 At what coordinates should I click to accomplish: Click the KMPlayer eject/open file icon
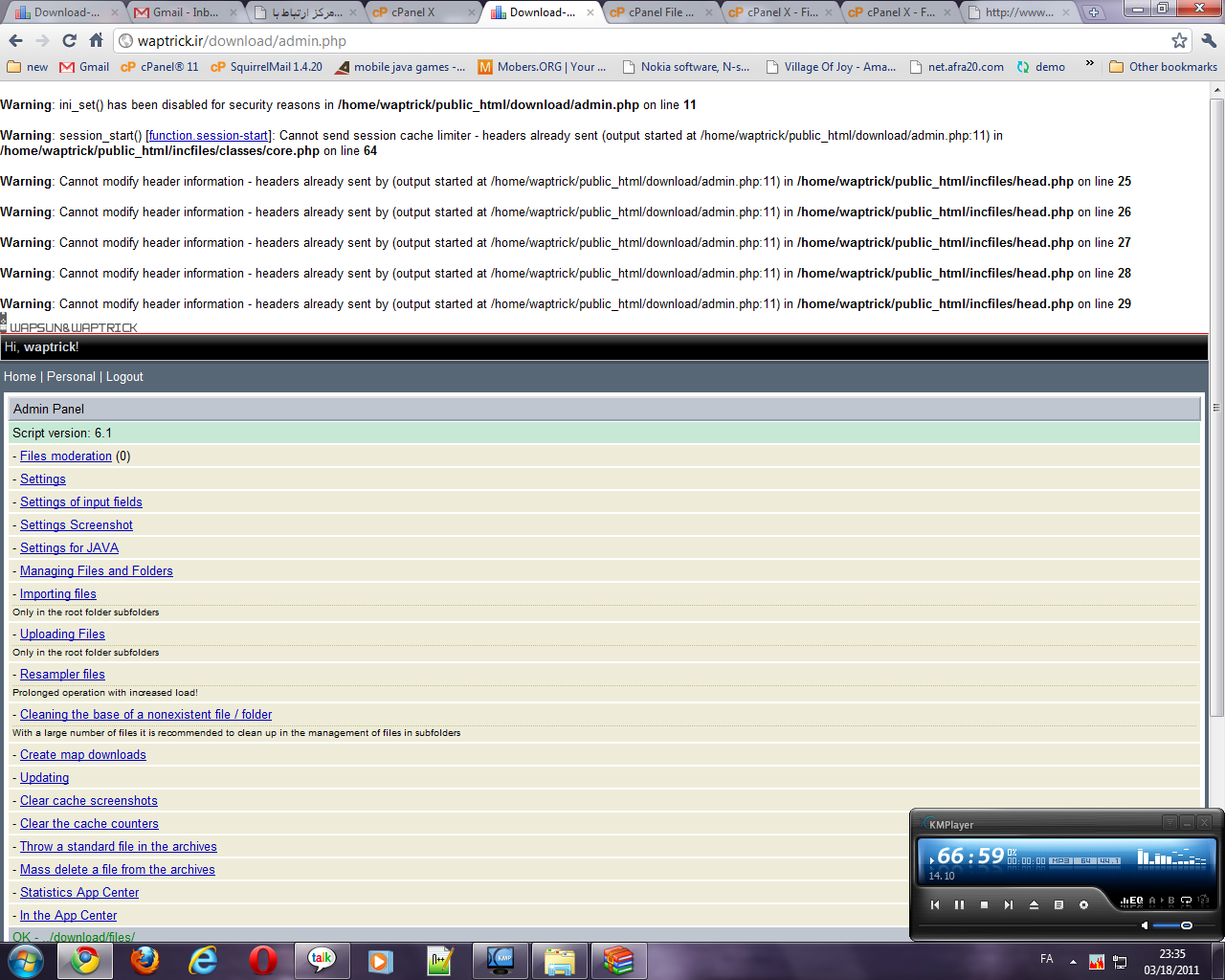1034,904
